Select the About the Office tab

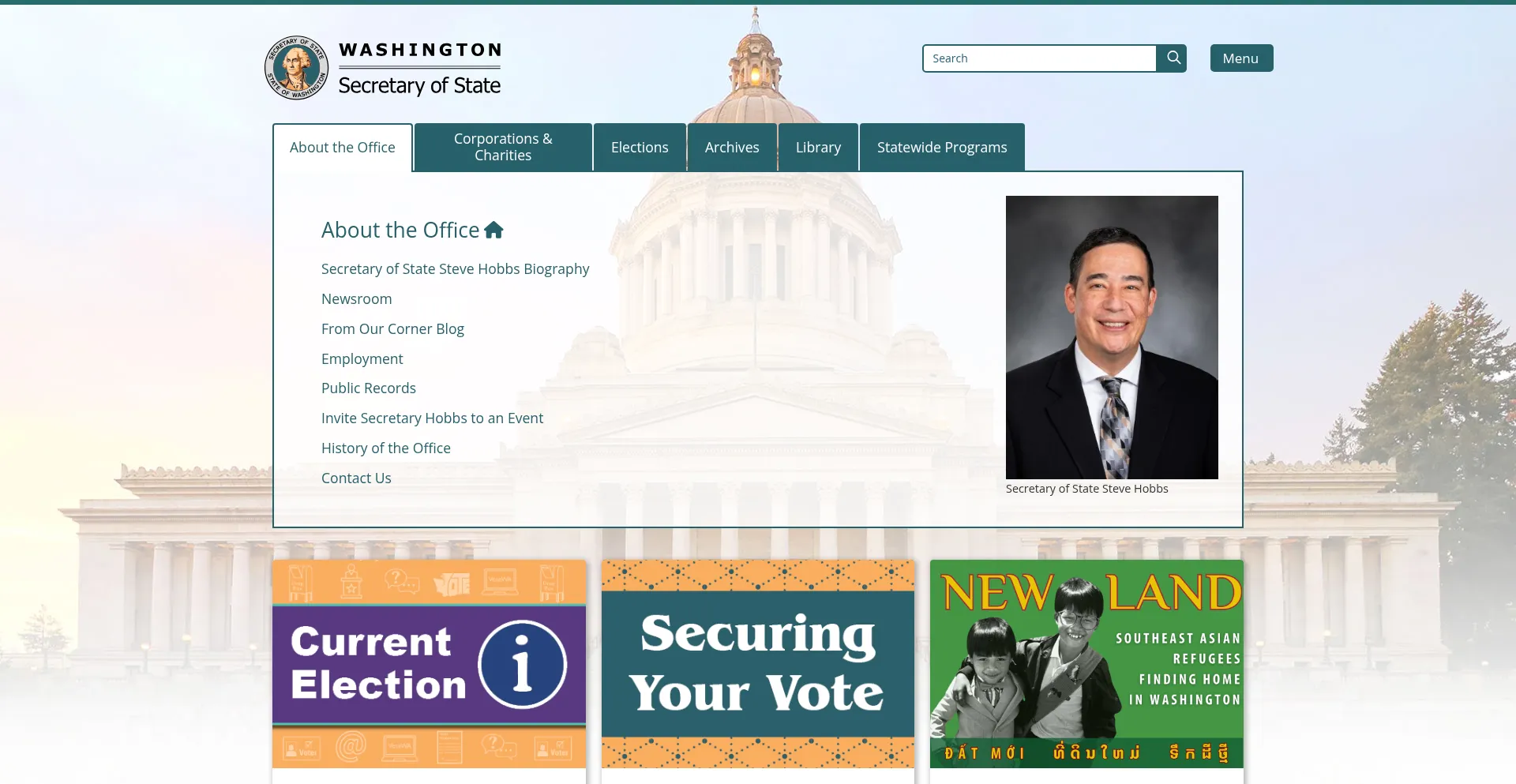(x=342, y=147)
